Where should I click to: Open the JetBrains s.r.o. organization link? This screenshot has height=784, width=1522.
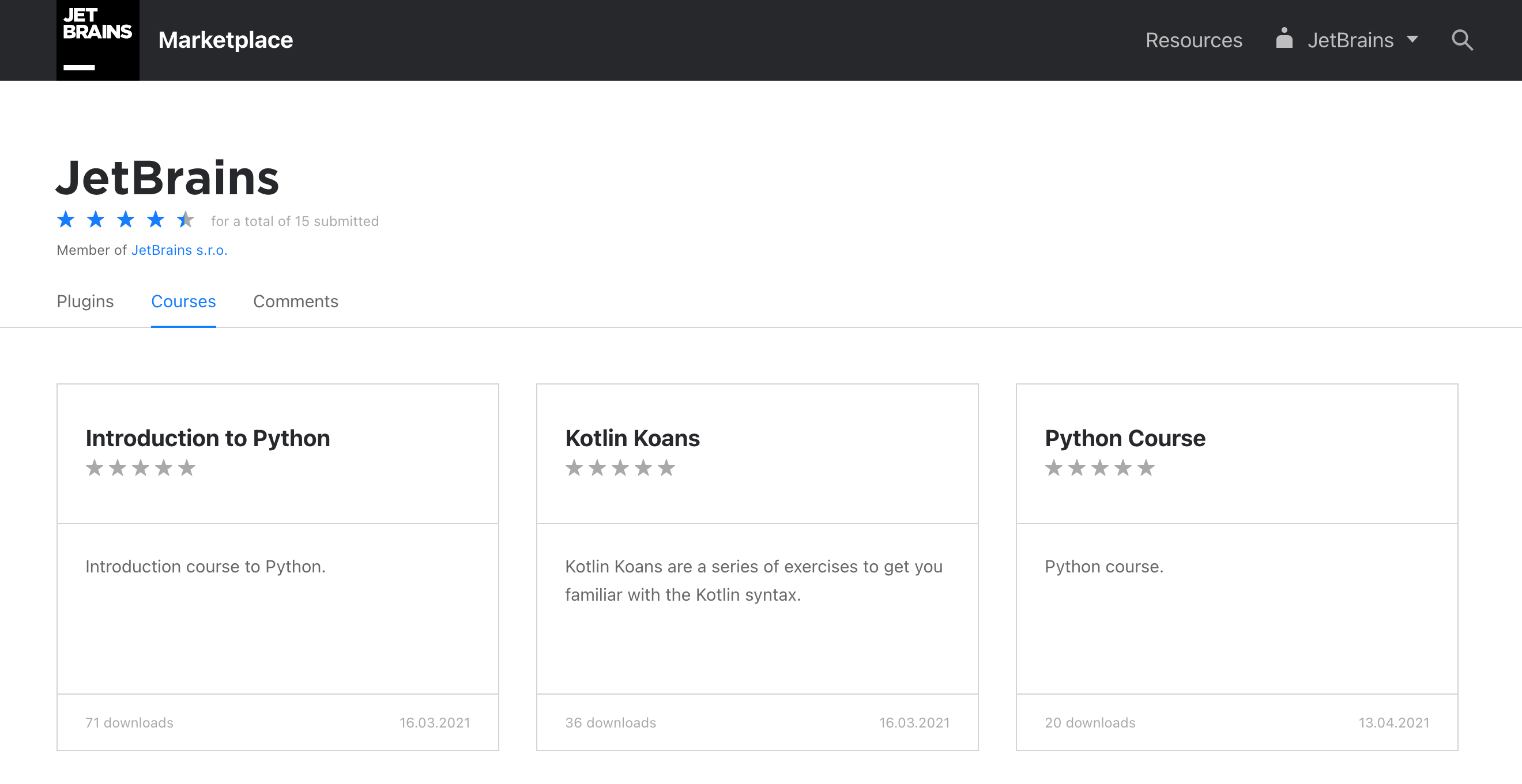179,250
